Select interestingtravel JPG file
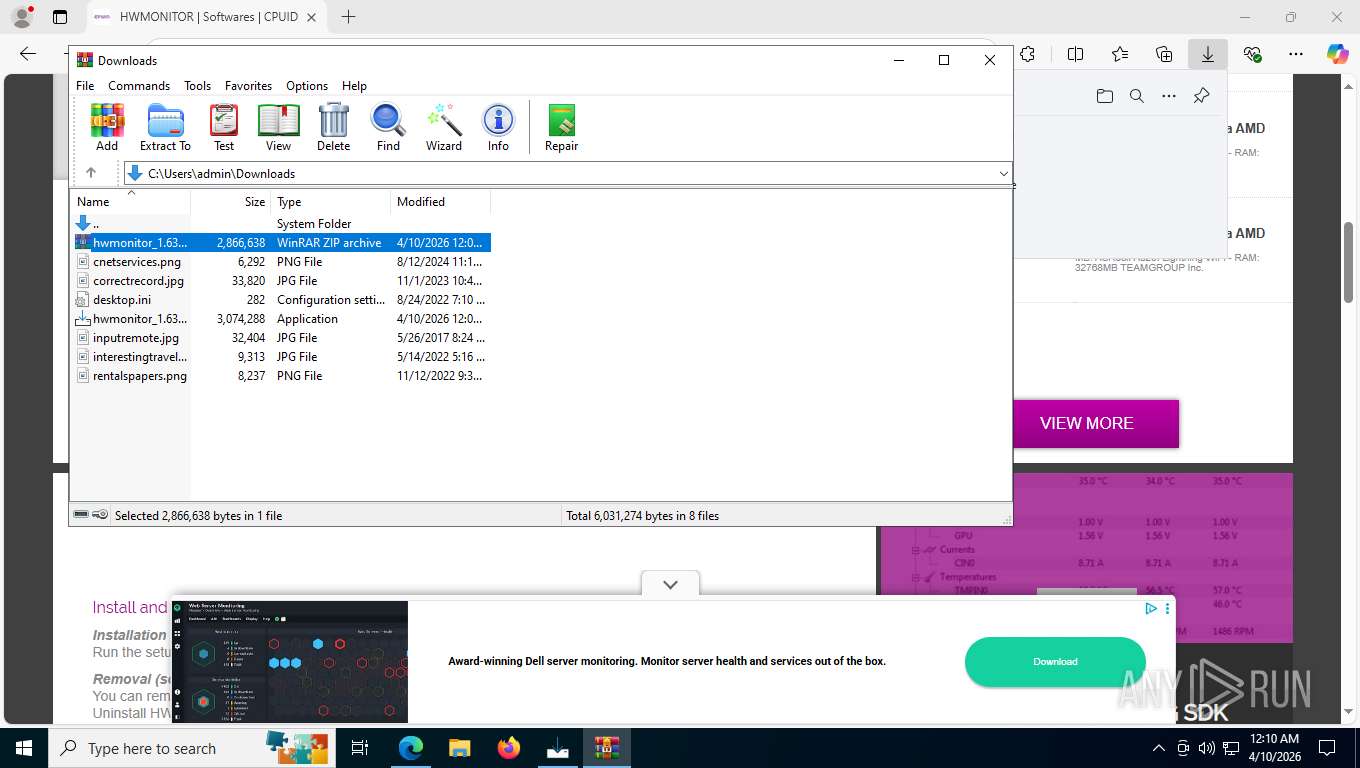This screenshot has width=1360, height=768. point(281,357)
